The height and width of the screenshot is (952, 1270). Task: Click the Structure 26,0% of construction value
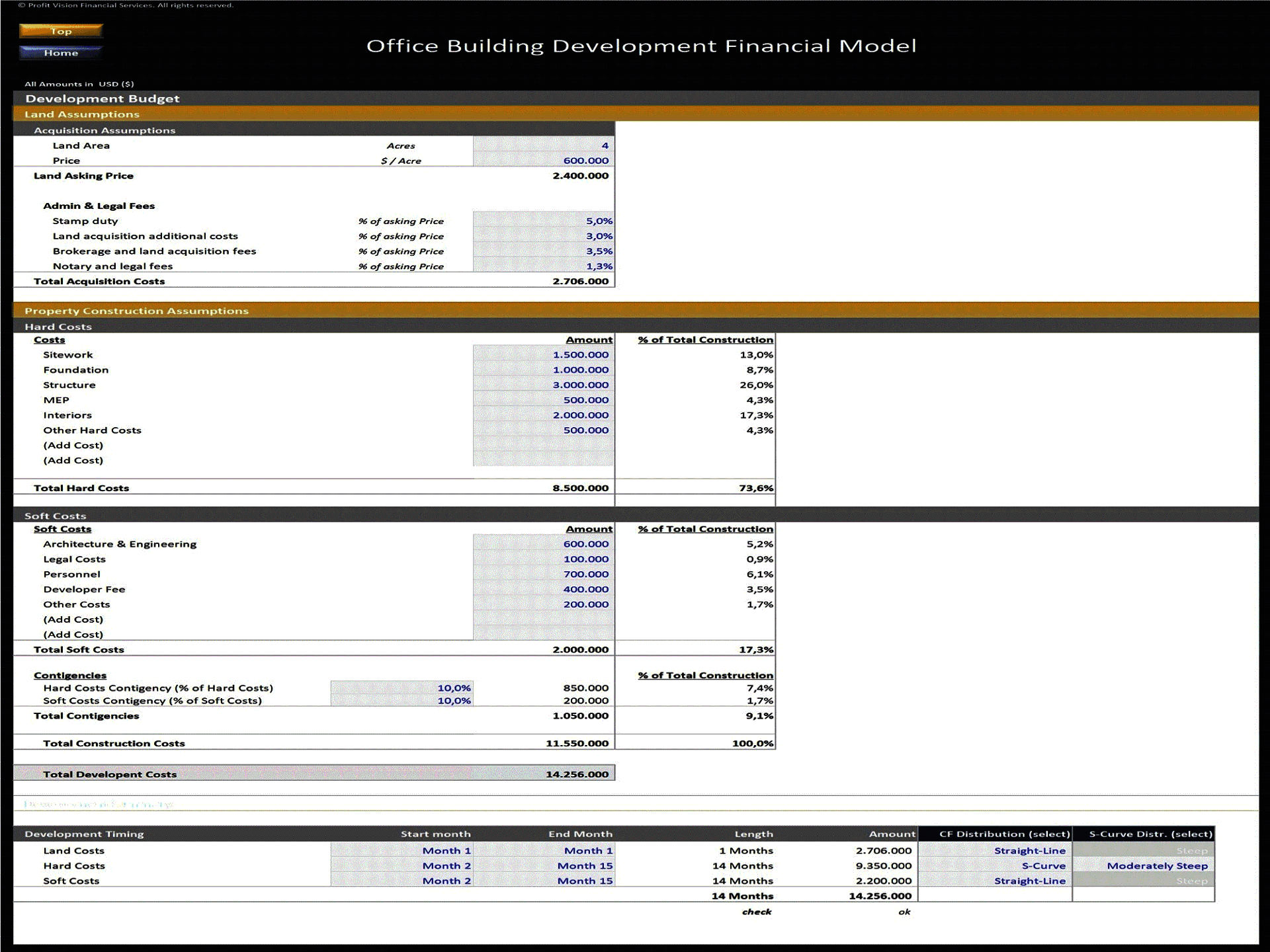click(x=757, y=385)
